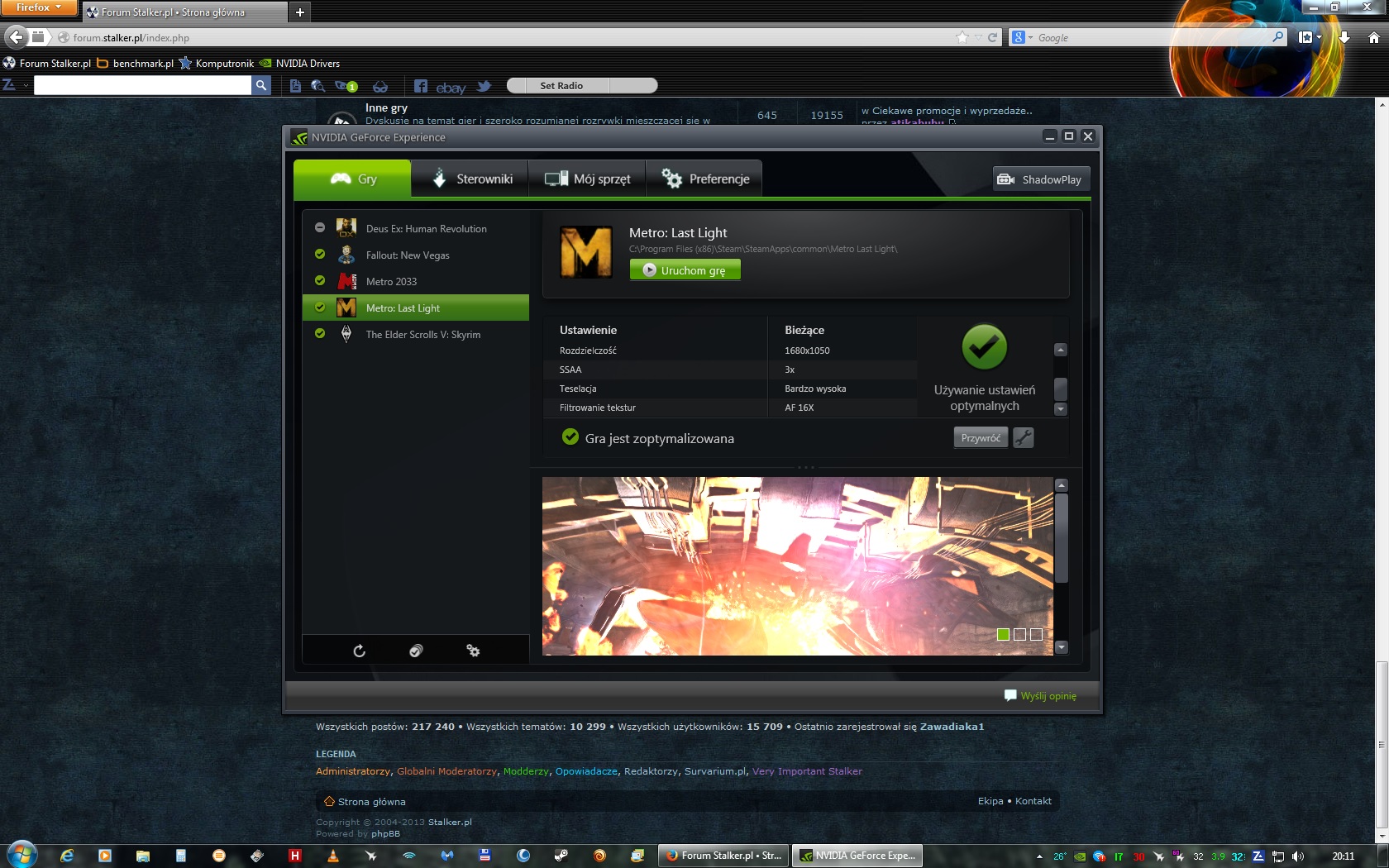Click the settings table scroll down arrow
The height and width of the screenshot is (868, 1389).
coord(1061,409)
